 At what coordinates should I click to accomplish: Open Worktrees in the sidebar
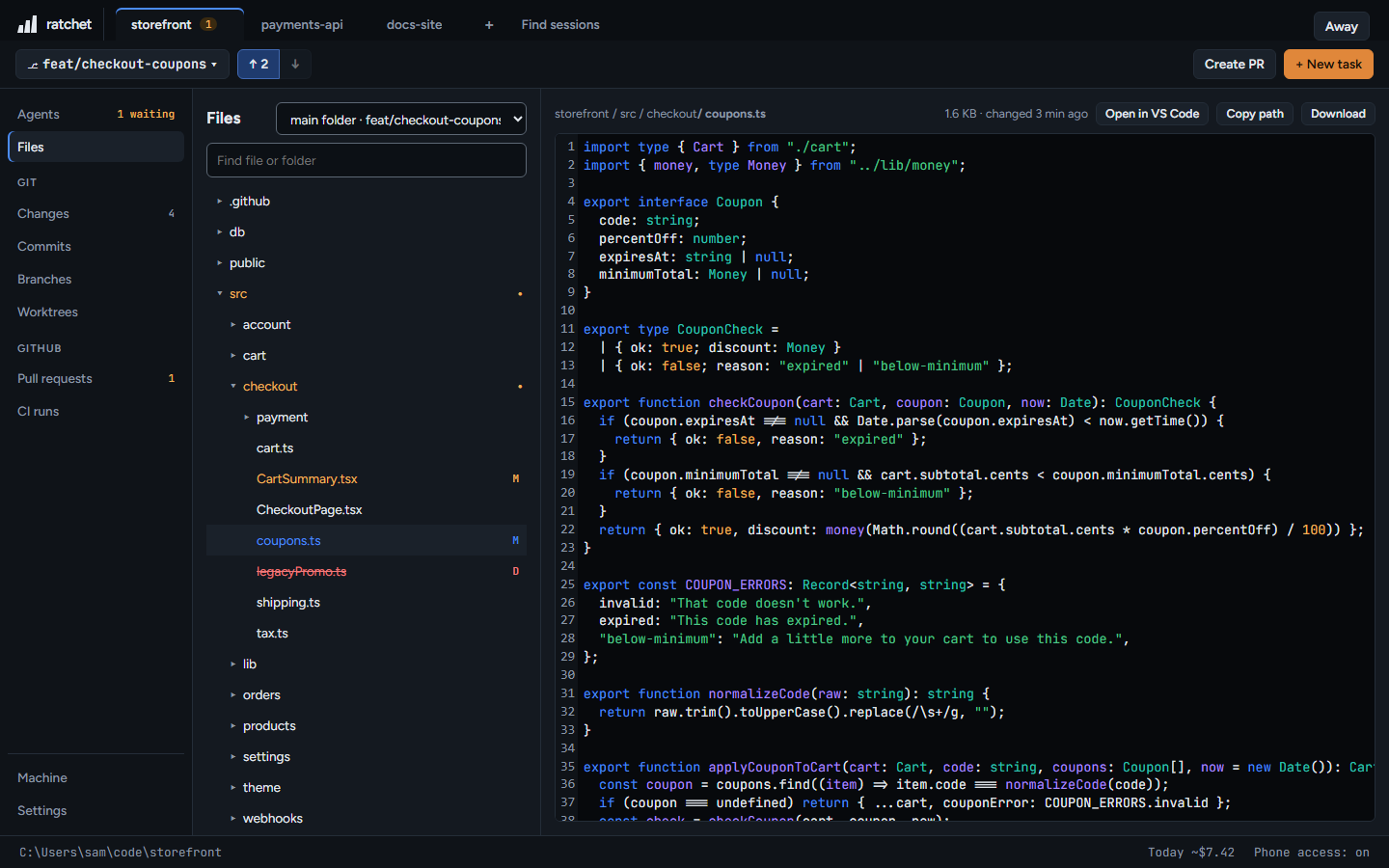(x=95, y=312)
